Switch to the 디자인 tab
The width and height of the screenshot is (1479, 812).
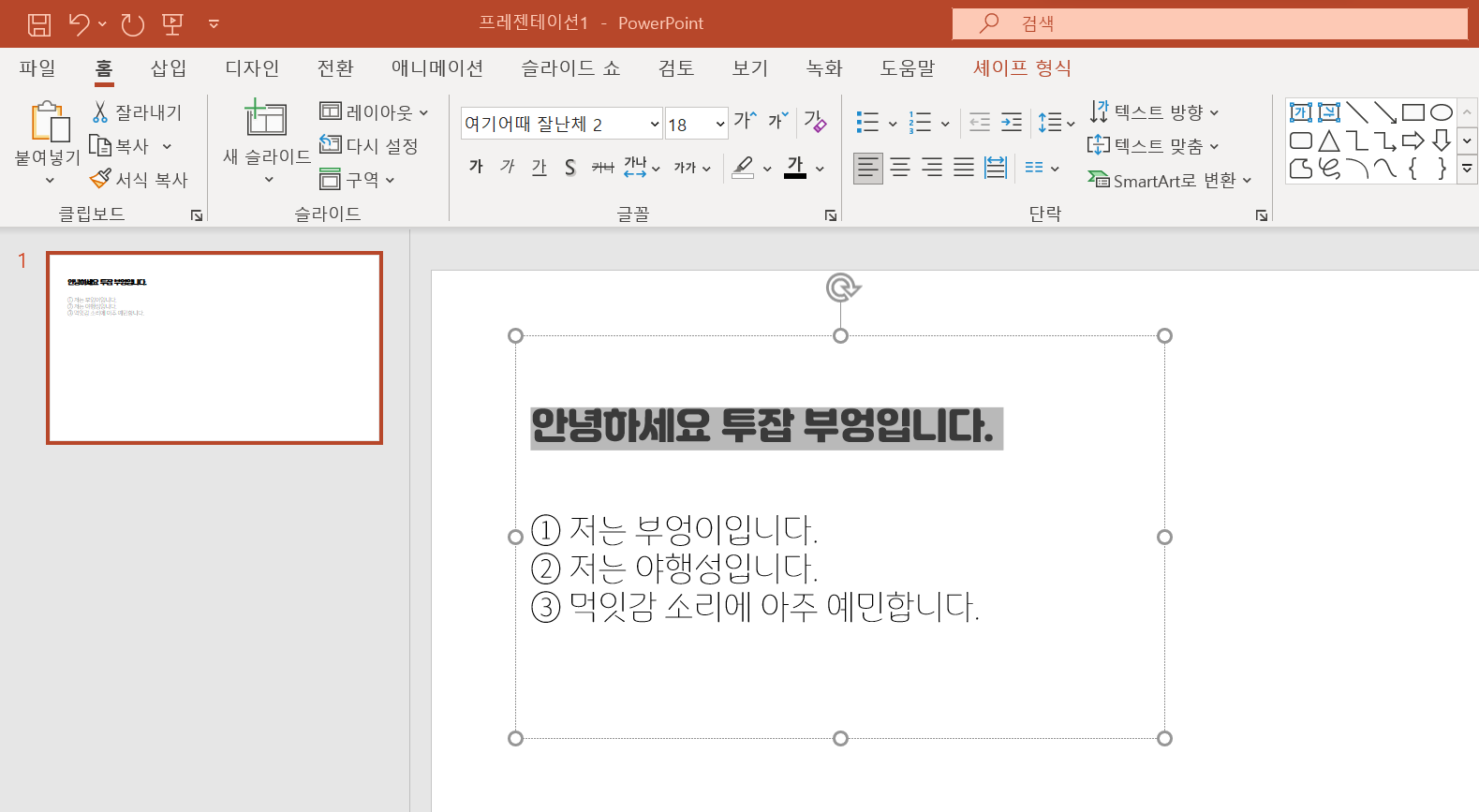(252, 68)
